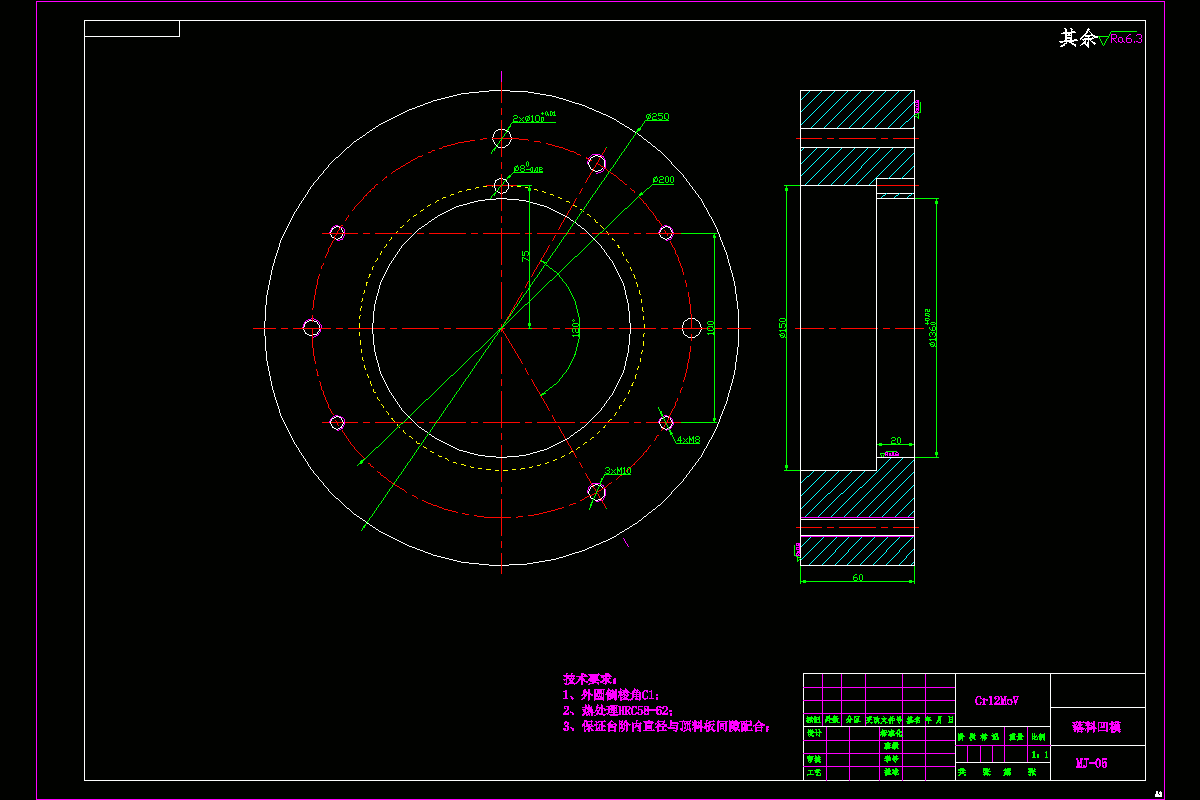Click the top ø10 hole on vertical centerline
This screenshot has height=800, width=1200.
pyautogui.click(x=502, y=139)
